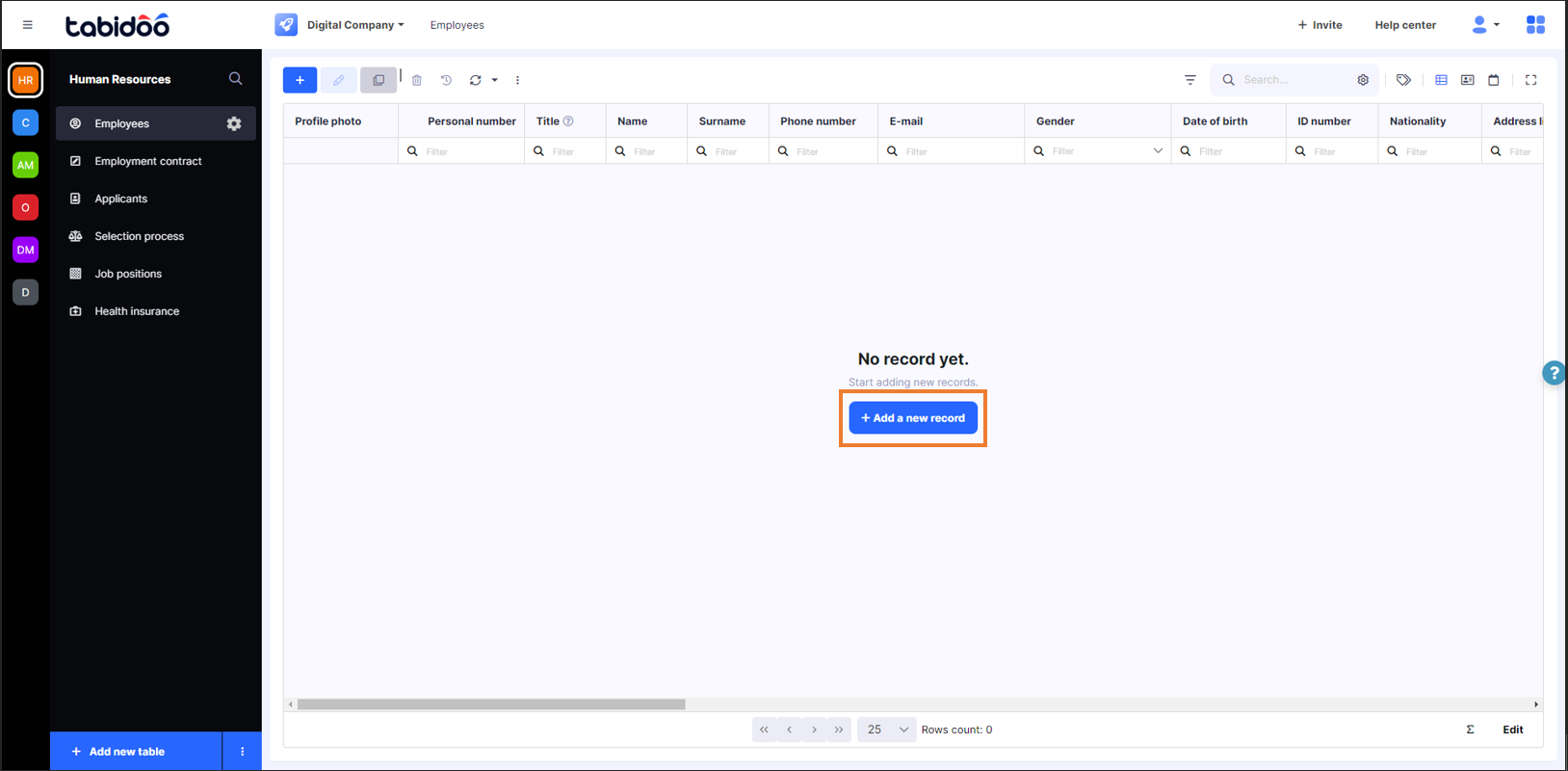Toggle fullscreen mode
The height and width of the screenshot is (771, 1568).
[x=1530, y=80]
